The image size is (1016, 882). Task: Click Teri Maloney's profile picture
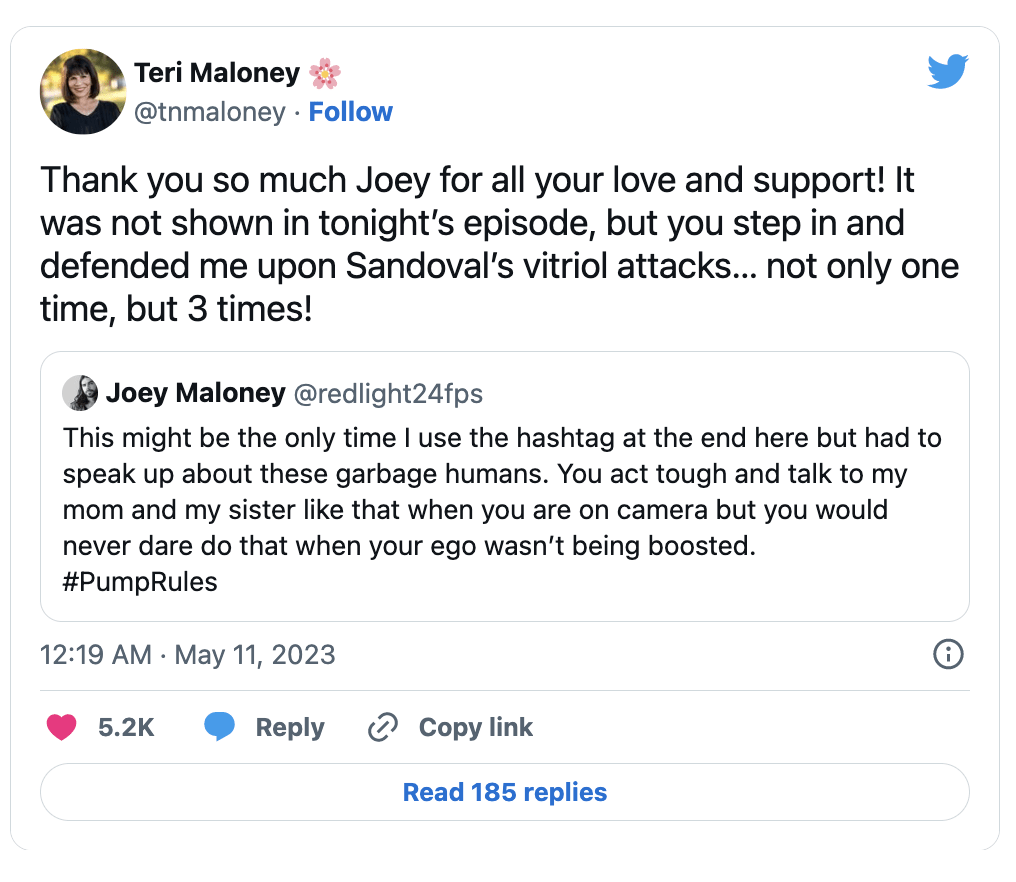pos(82,92)
